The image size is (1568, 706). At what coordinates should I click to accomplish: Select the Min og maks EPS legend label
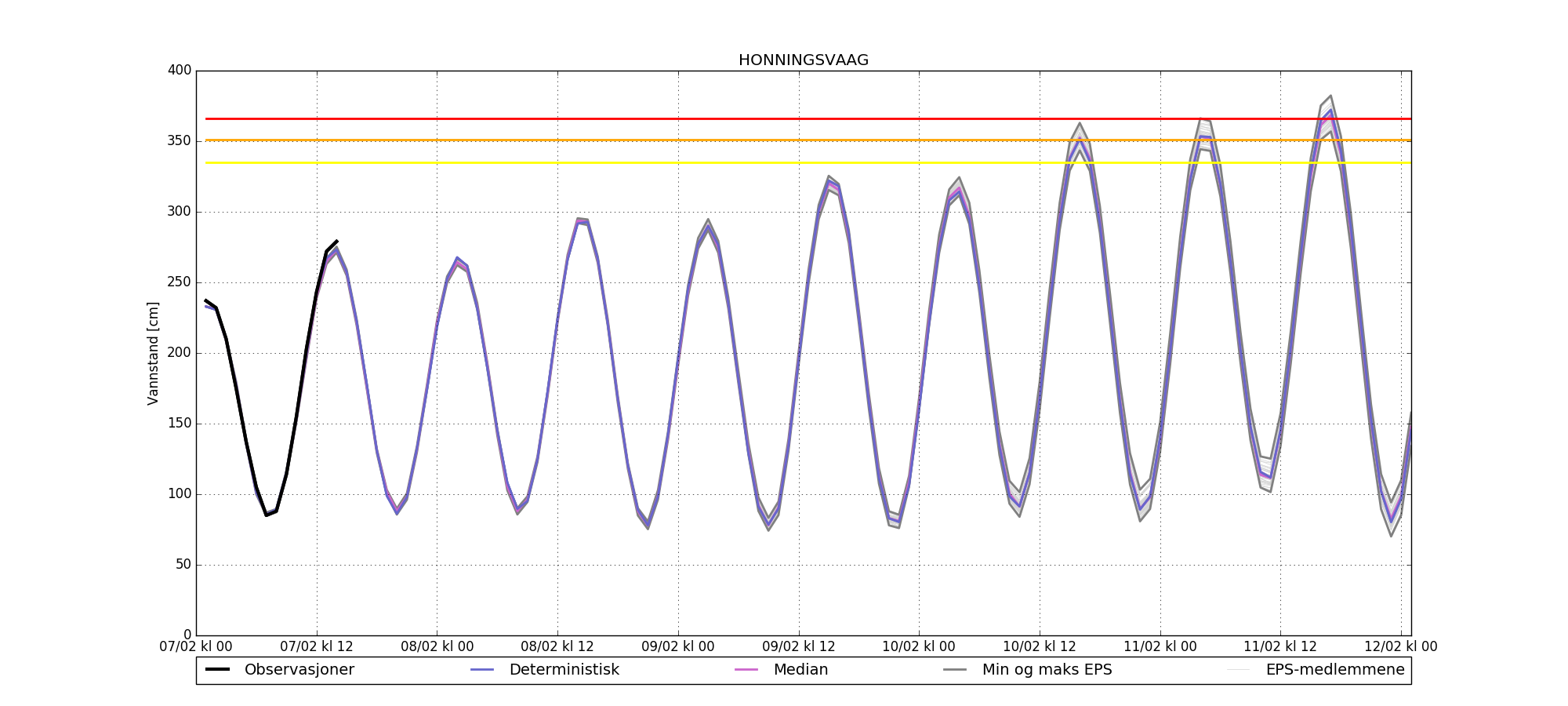pos(1047,670)
